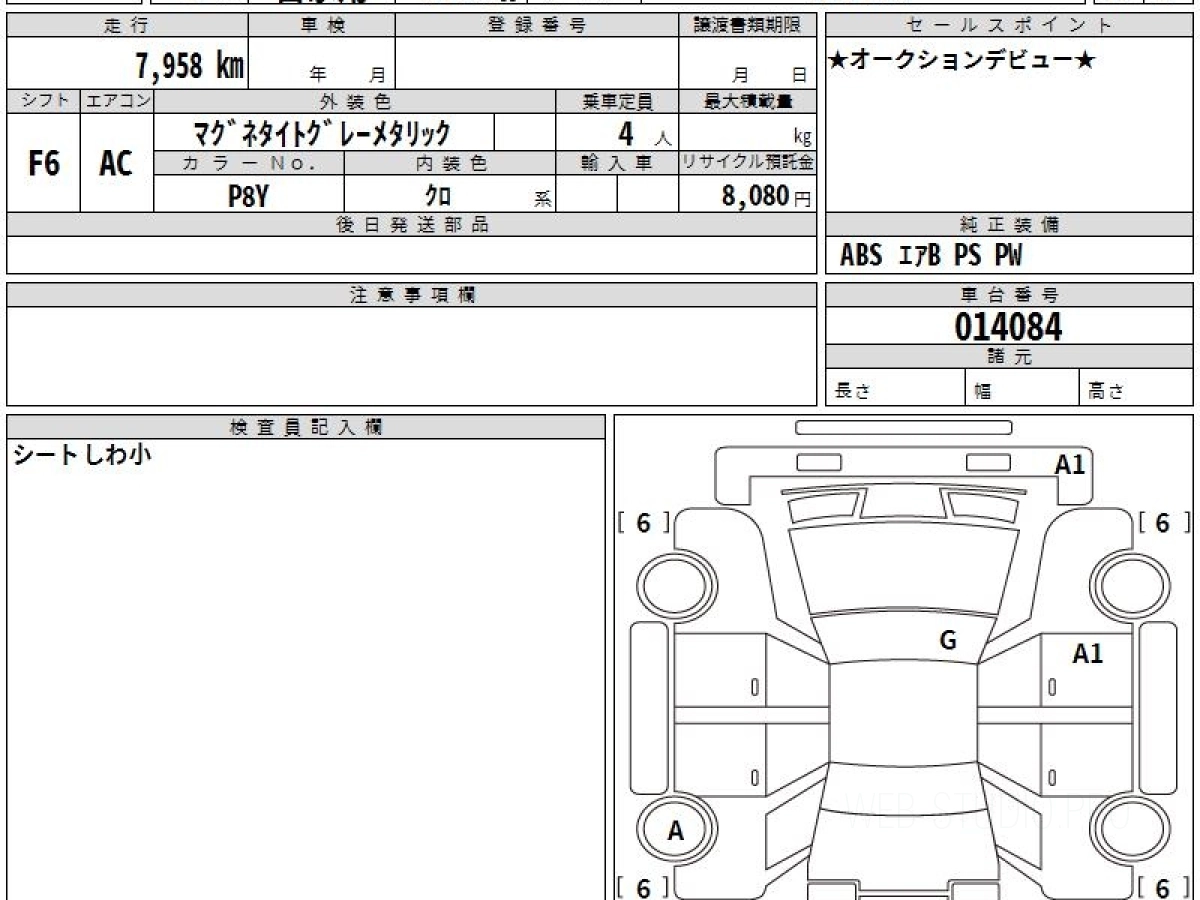The width and height of the screenshot is (1200, 900).
Task: Select the F6 shift value
Action: pos(44,163)
